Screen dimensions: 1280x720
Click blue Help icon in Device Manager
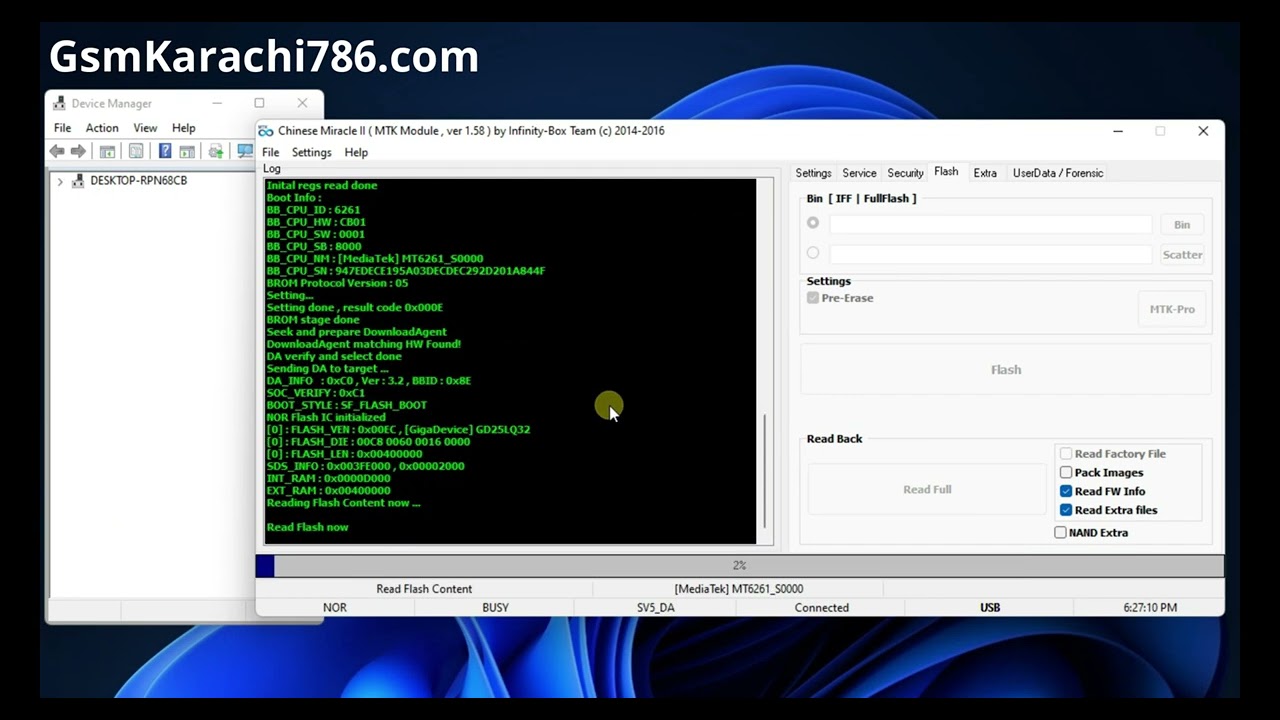pos(165,151)
